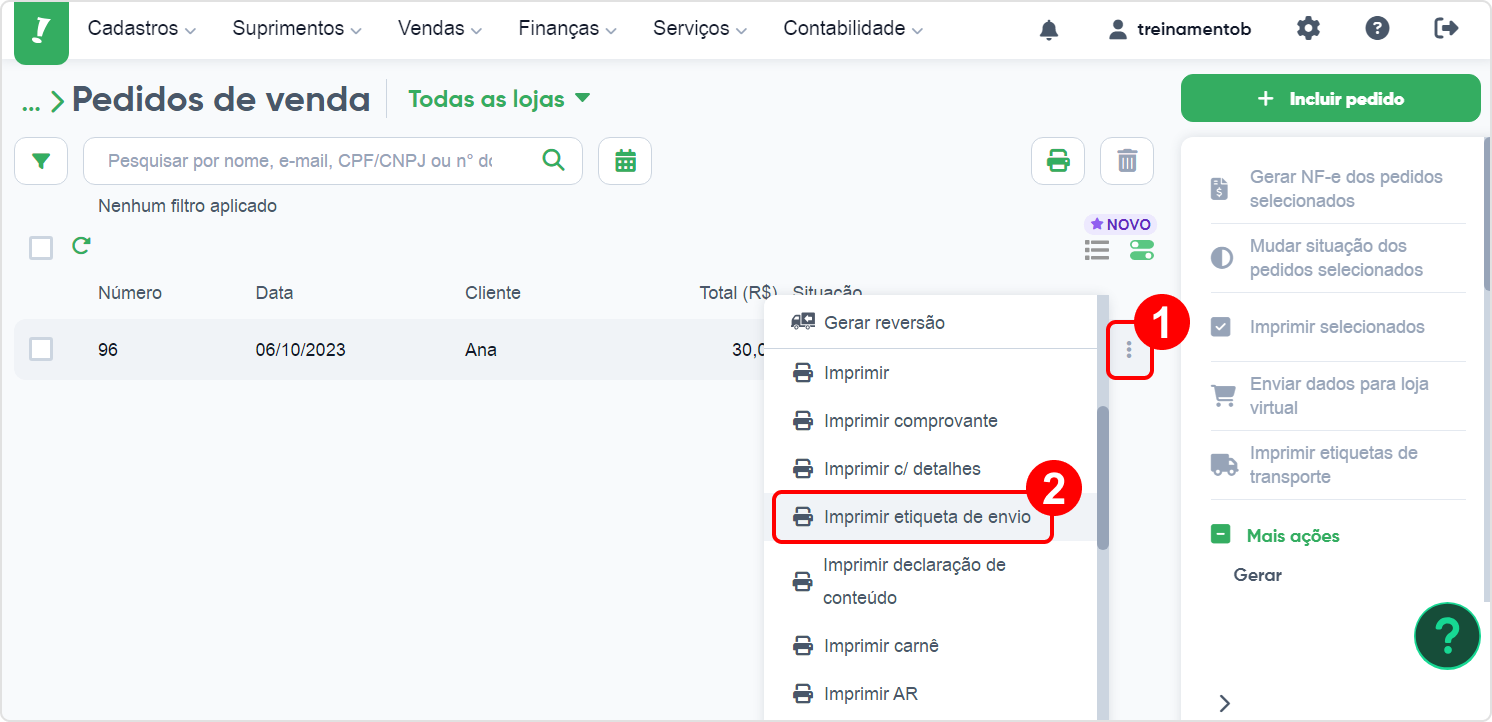
Task: Expand the side panel chevron arrow
Action: pos(1225,703)
